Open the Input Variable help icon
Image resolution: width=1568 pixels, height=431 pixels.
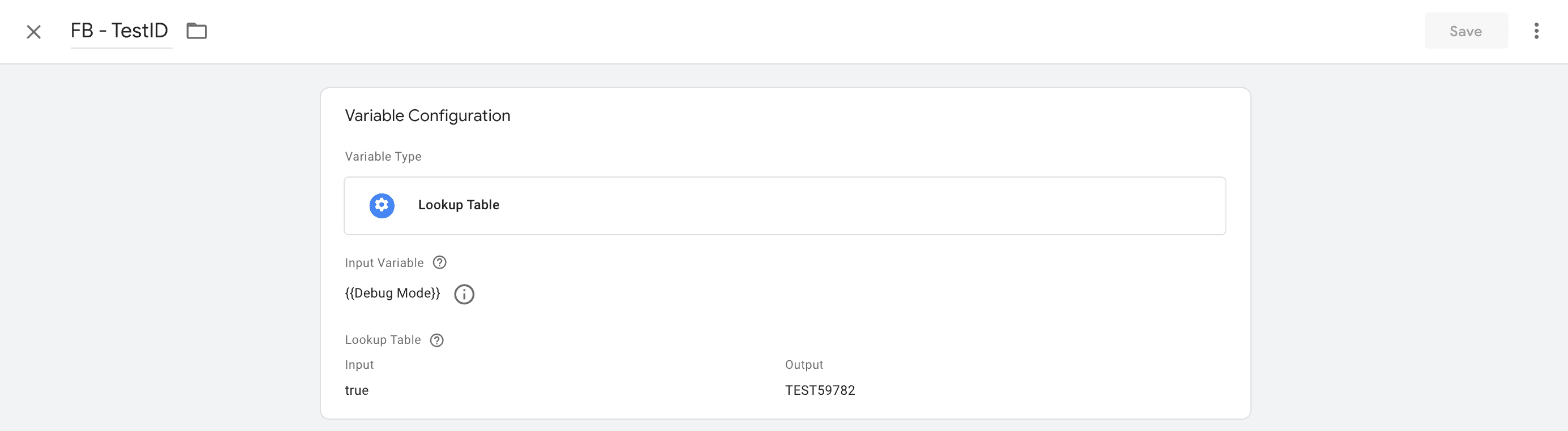pos(439,262)
